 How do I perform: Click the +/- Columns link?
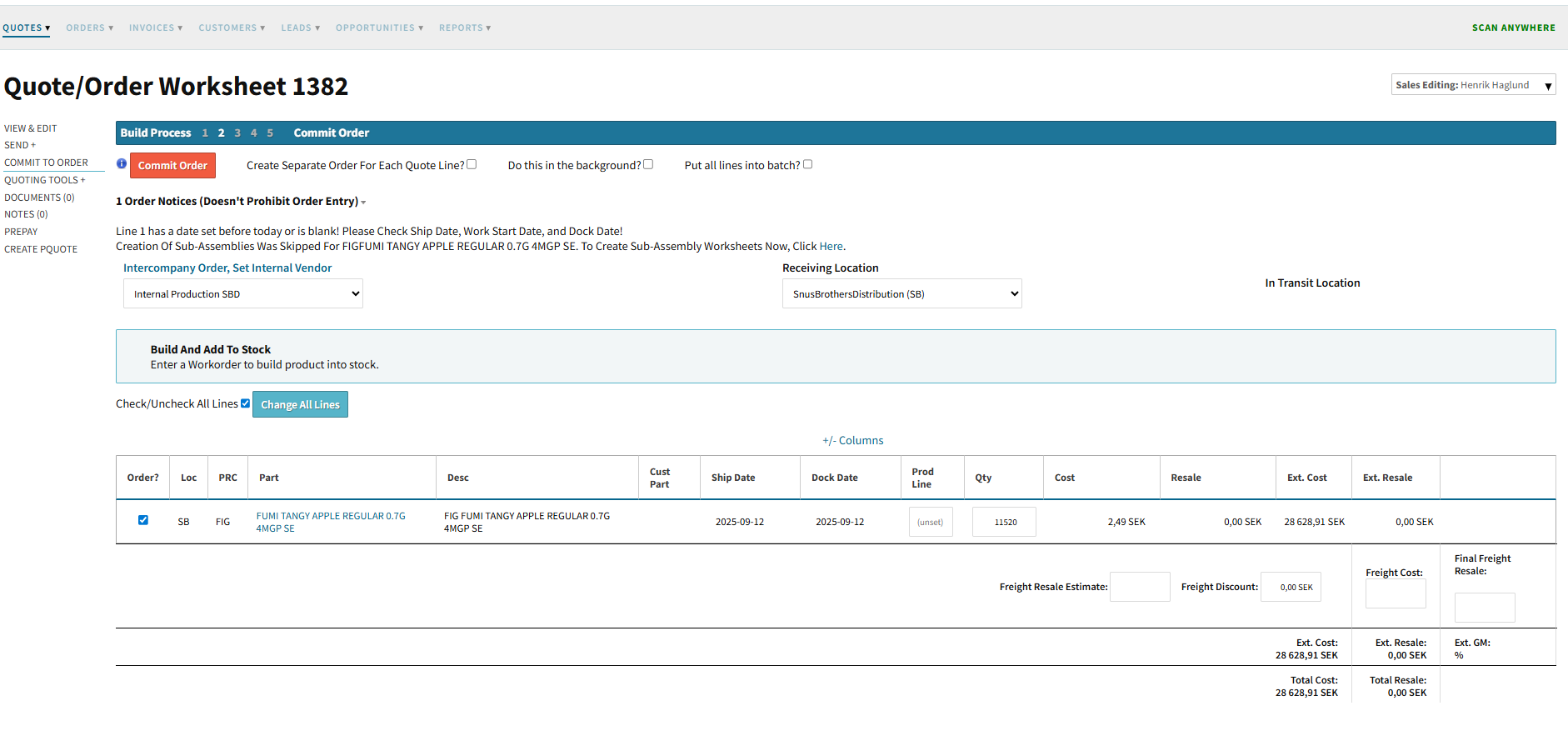pos(852,441)
